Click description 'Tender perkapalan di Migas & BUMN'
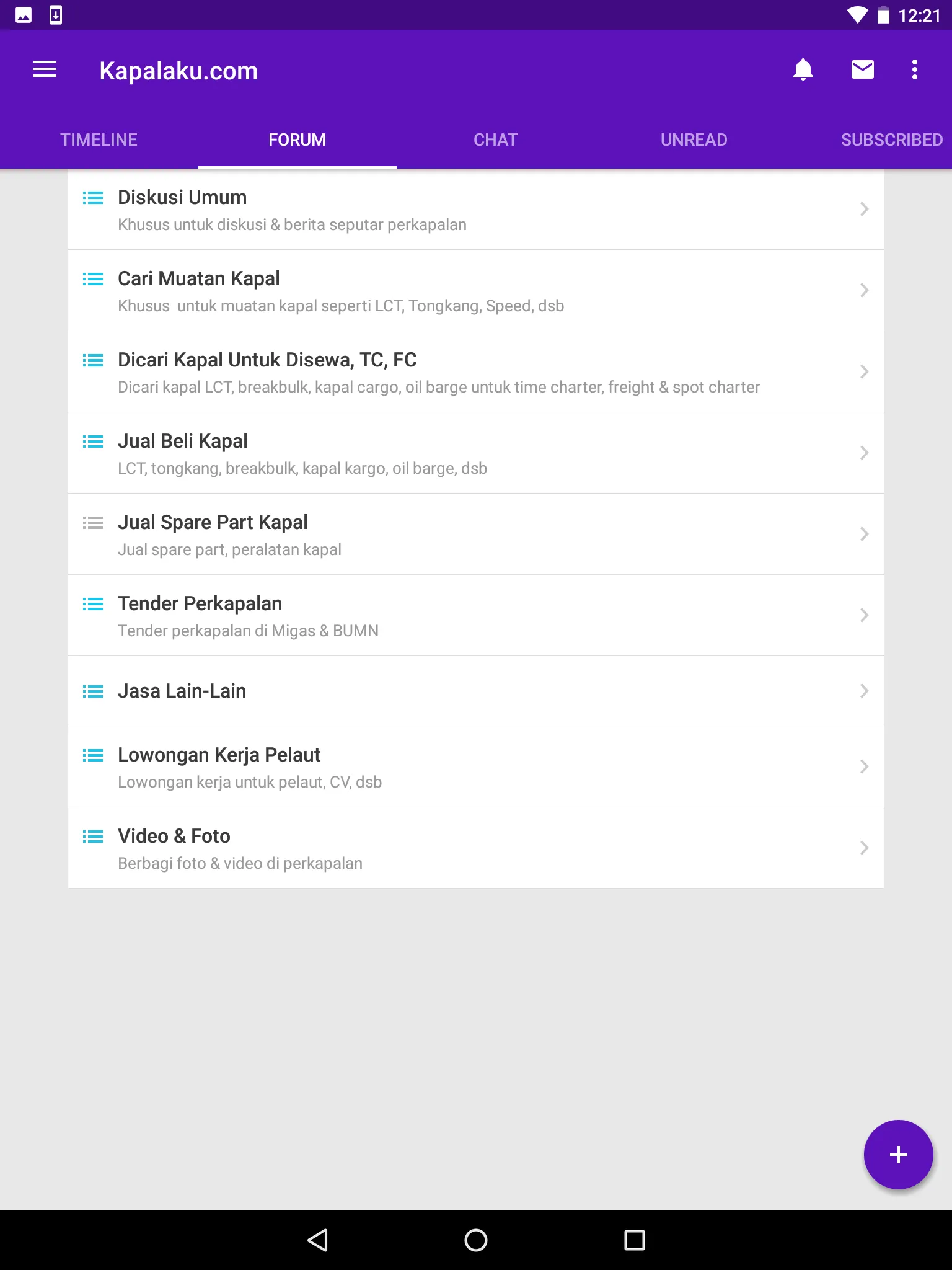Screen dimensions: 952x1270 [248, 631]
